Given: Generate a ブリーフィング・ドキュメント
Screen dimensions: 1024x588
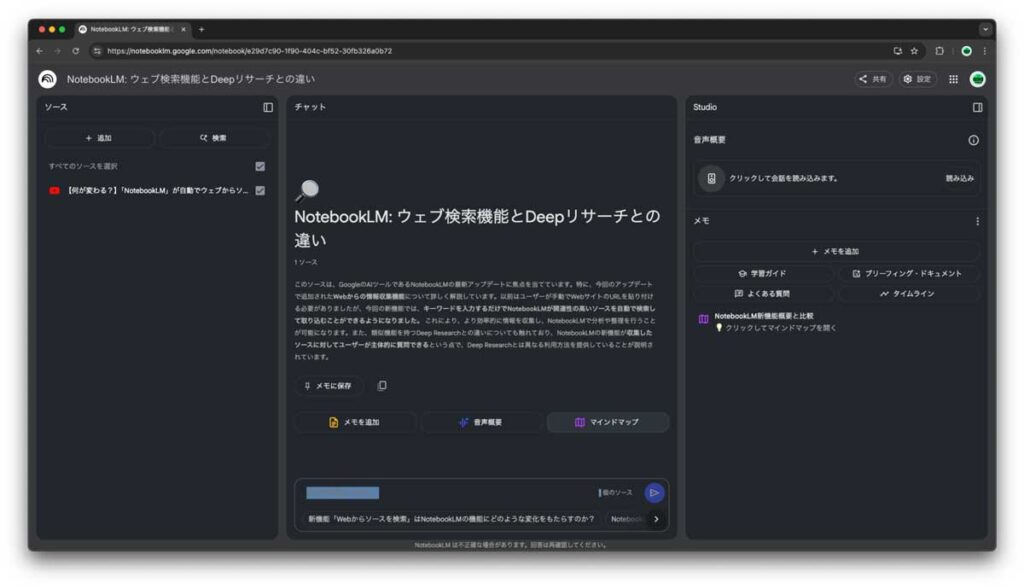Looking at the screenshot, I should (x=908, y=274).
